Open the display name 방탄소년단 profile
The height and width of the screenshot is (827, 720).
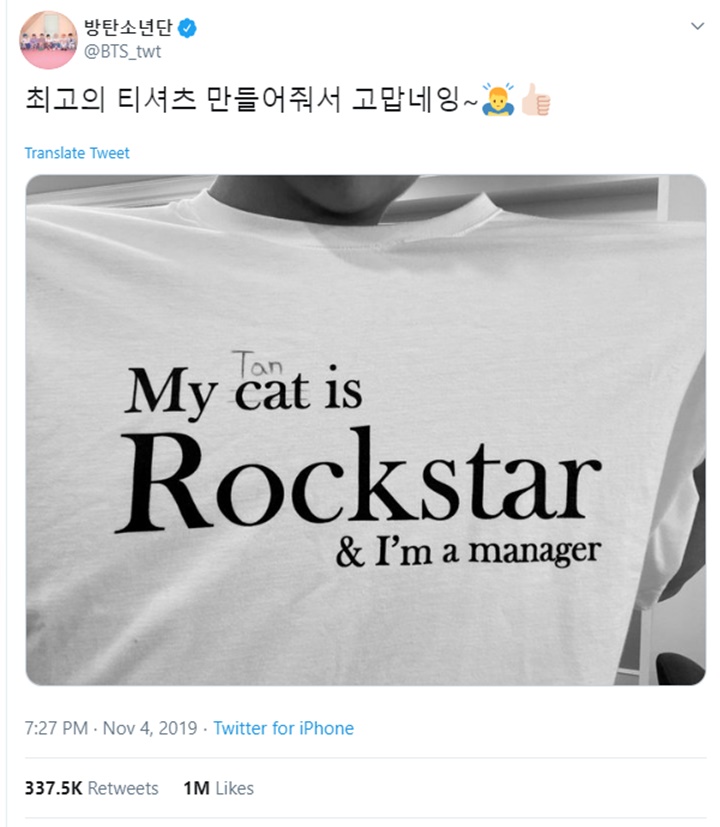tap(132, 28)
